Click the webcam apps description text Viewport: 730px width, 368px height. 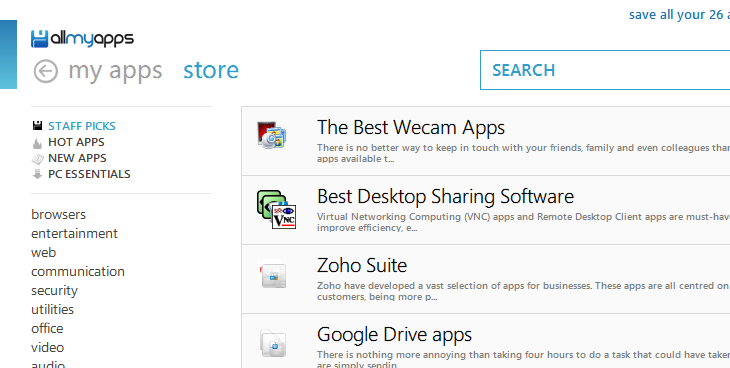(523, 153)
